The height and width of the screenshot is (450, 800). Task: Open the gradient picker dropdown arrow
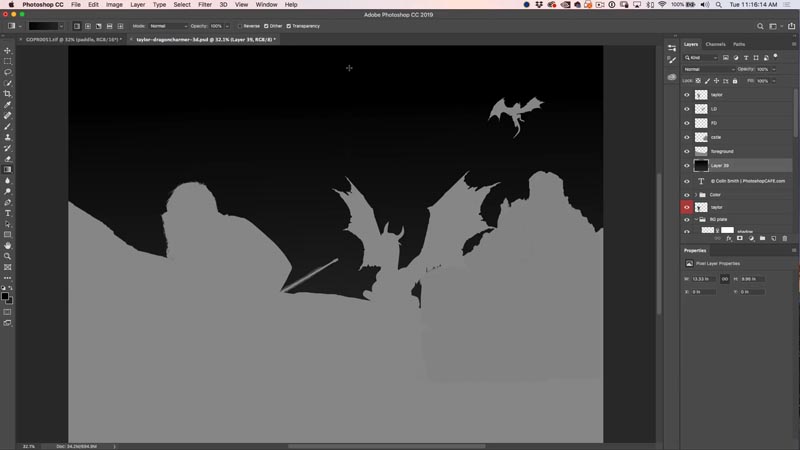tap(61, 26)
